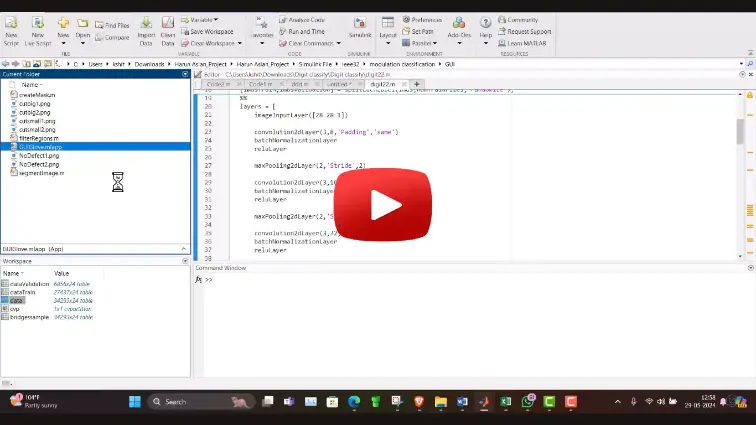Expand the Current Folder panel actions menu
756x425 pixels.
(x=184, y=74)
